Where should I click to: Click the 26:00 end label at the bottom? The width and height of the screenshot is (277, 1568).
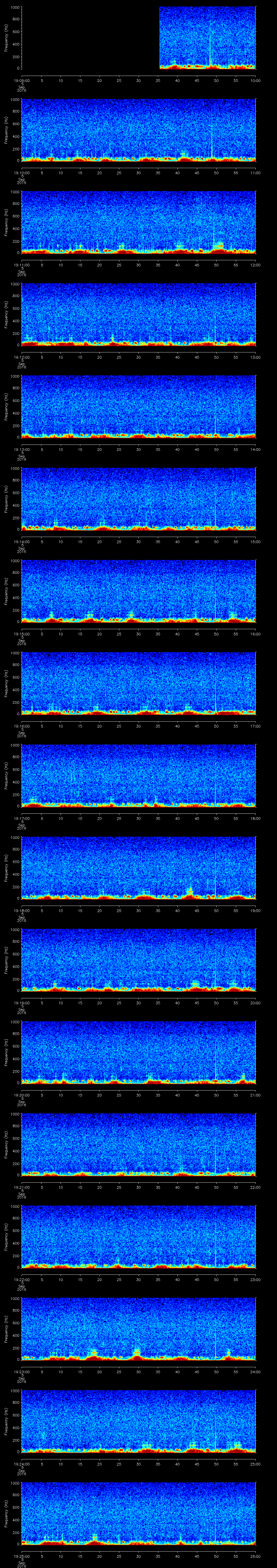pyautogui.click(x=256, y=1556)
